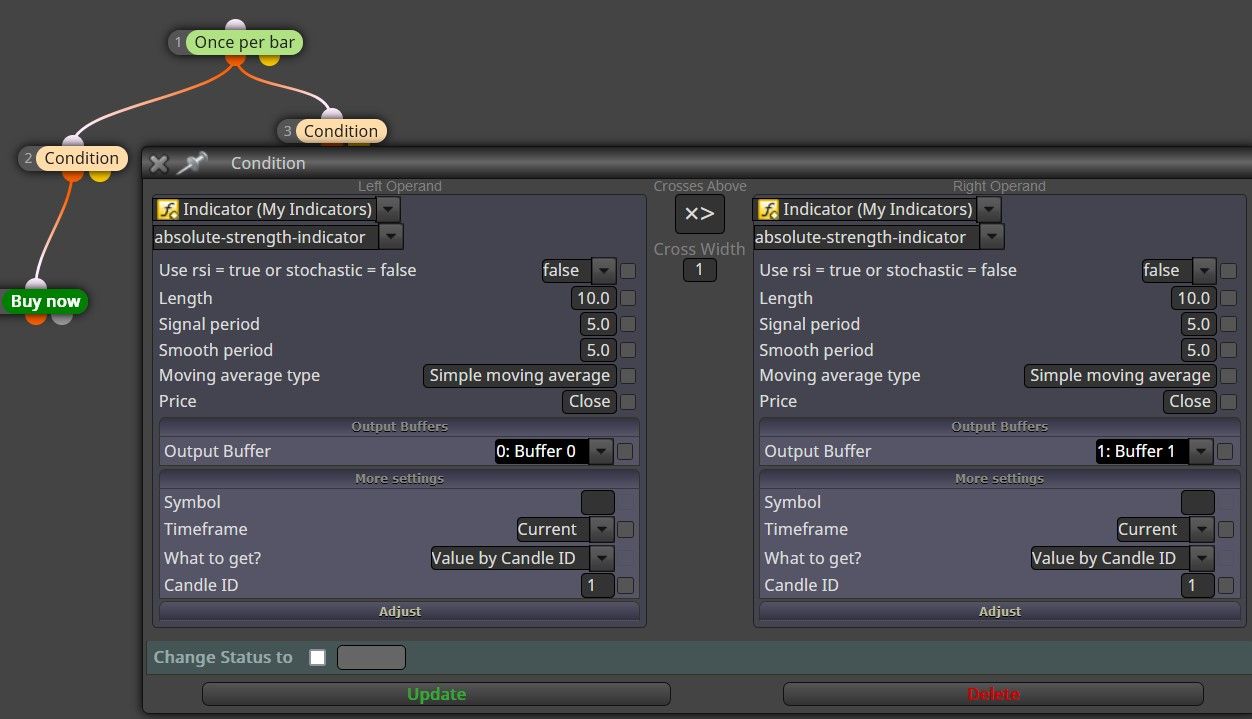Tick checkbox beside left Price setting
This screenshot has width=1252, height=719.
coord(628,402)
